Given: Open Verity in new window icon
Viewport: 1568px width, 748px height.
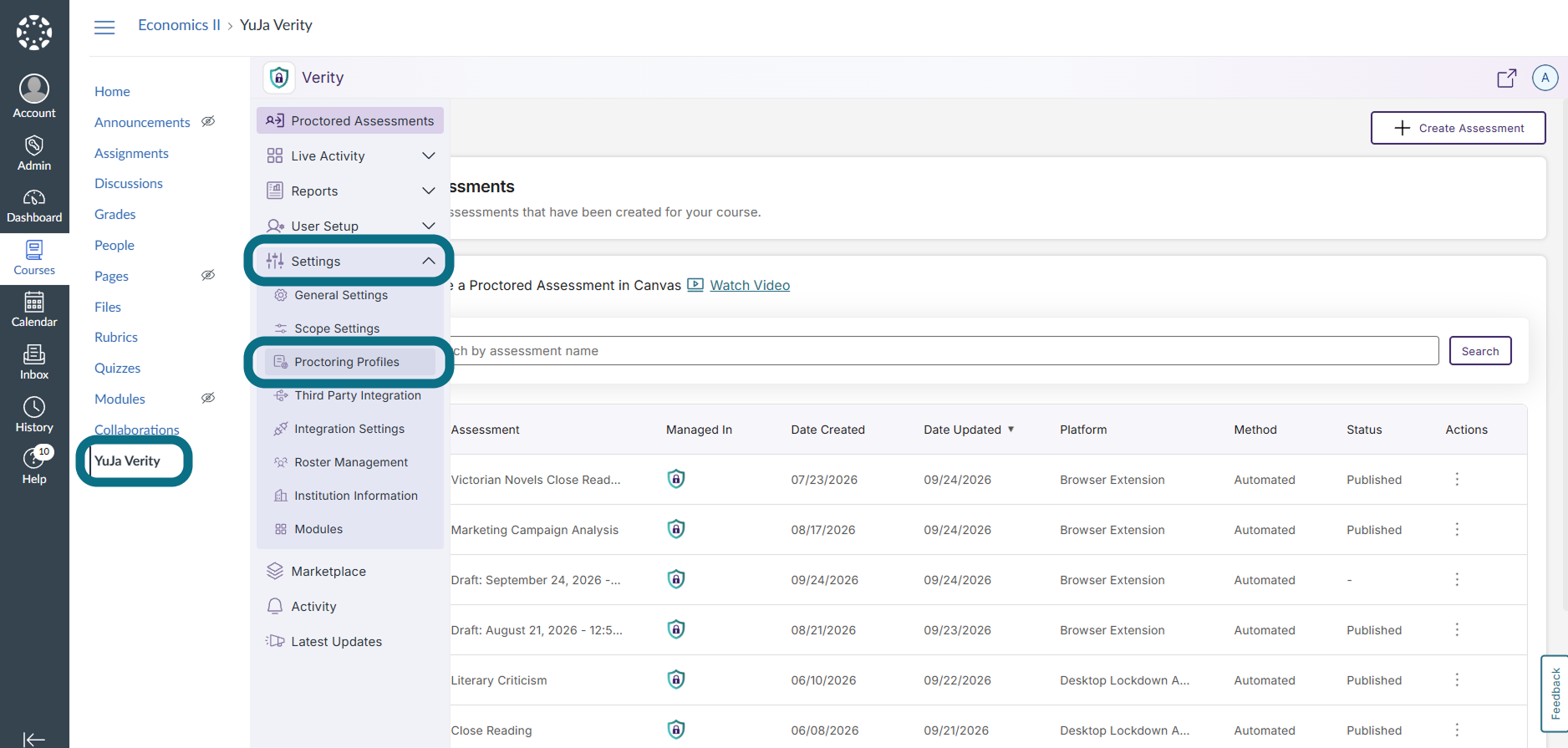Looking at the screenshot, I should [1506, 78].
